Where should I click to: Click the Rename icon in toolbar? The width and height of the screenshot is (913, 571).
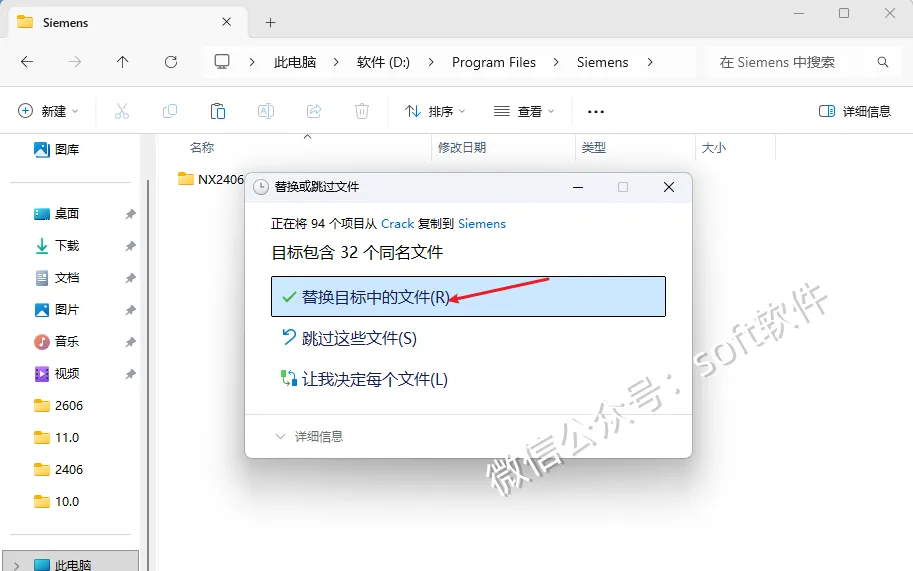(266, 111)
